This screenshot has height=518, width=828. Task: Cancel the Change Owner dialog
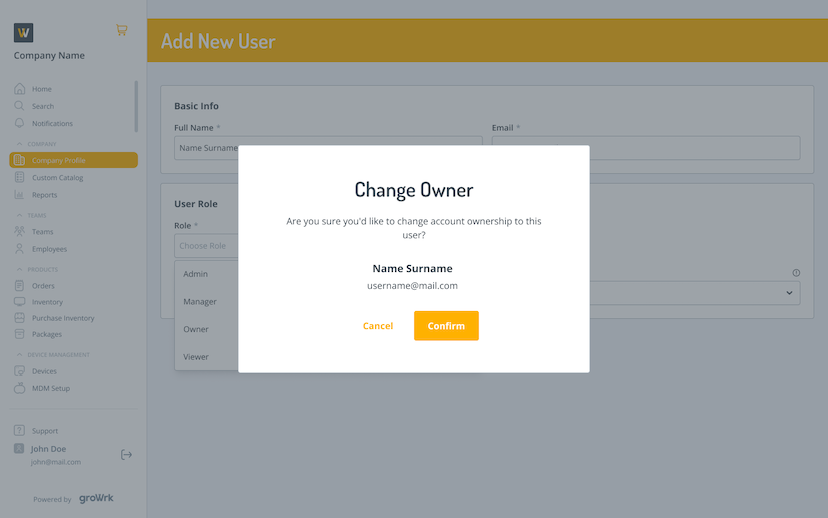[x=378, y=326]
